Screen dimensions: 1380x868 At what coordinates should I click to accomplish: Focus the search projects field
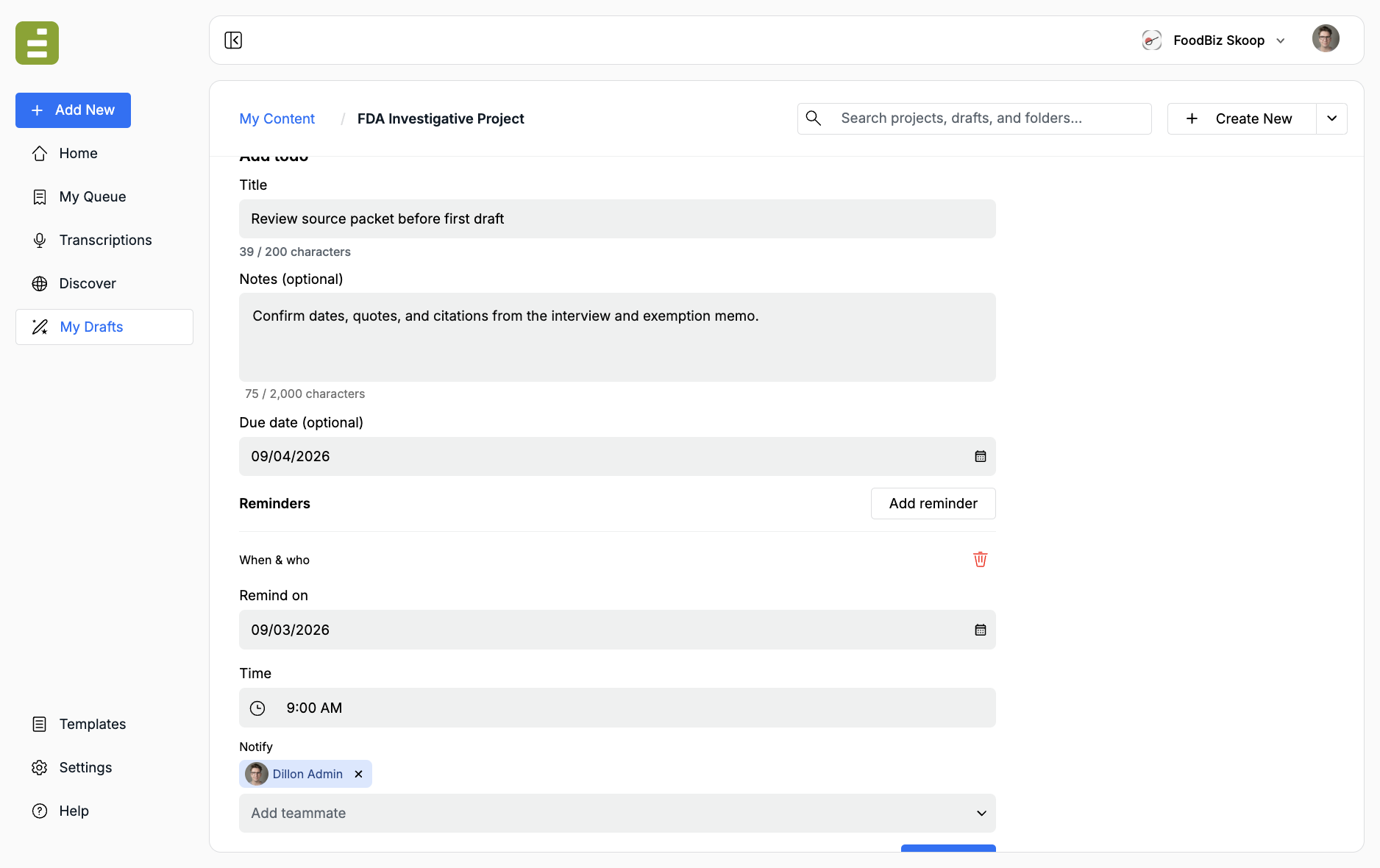[x=974, y=118]
